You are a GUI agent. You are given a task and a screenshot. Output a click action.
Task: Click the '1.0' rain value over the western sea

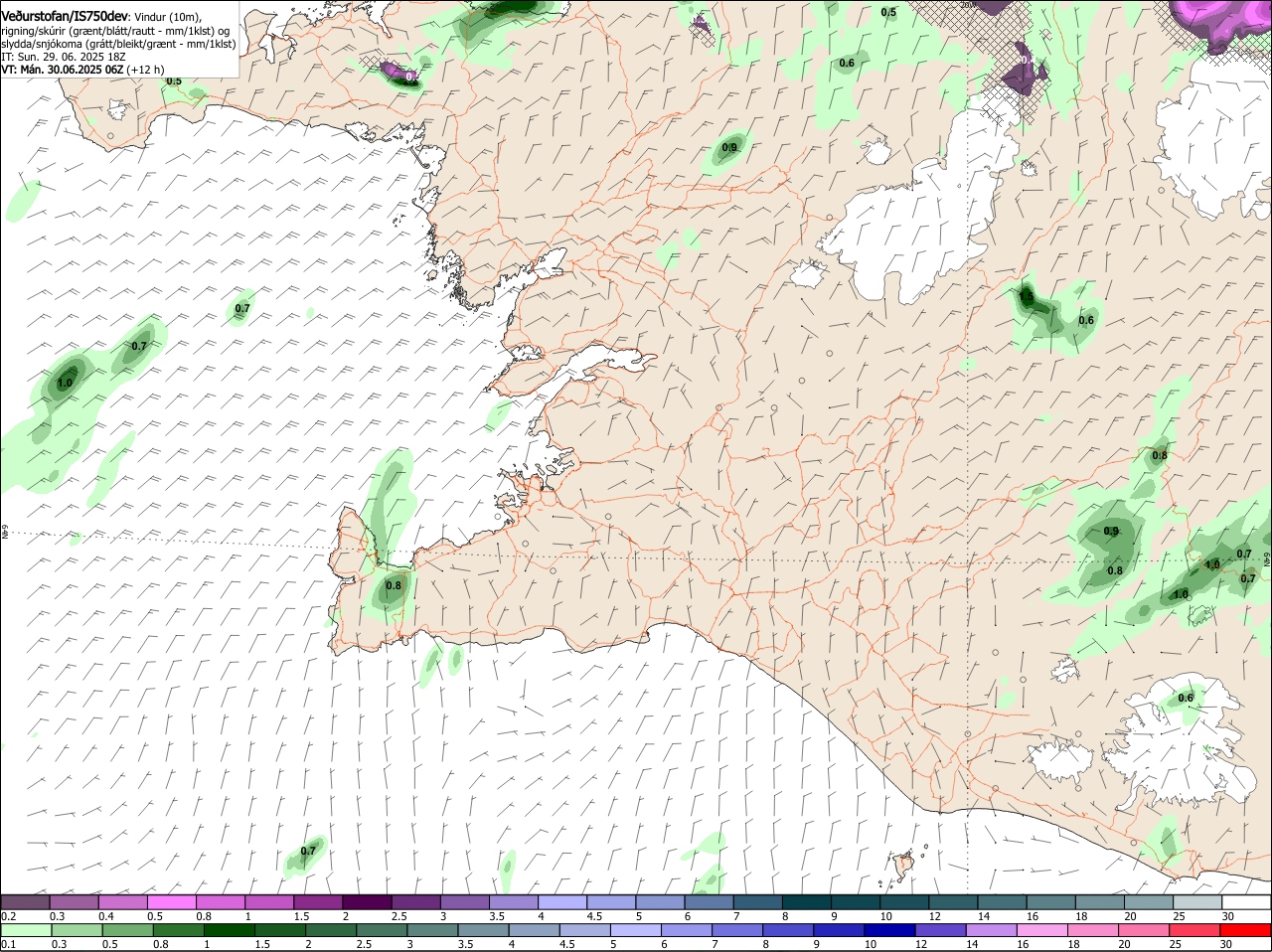(66, 383)
